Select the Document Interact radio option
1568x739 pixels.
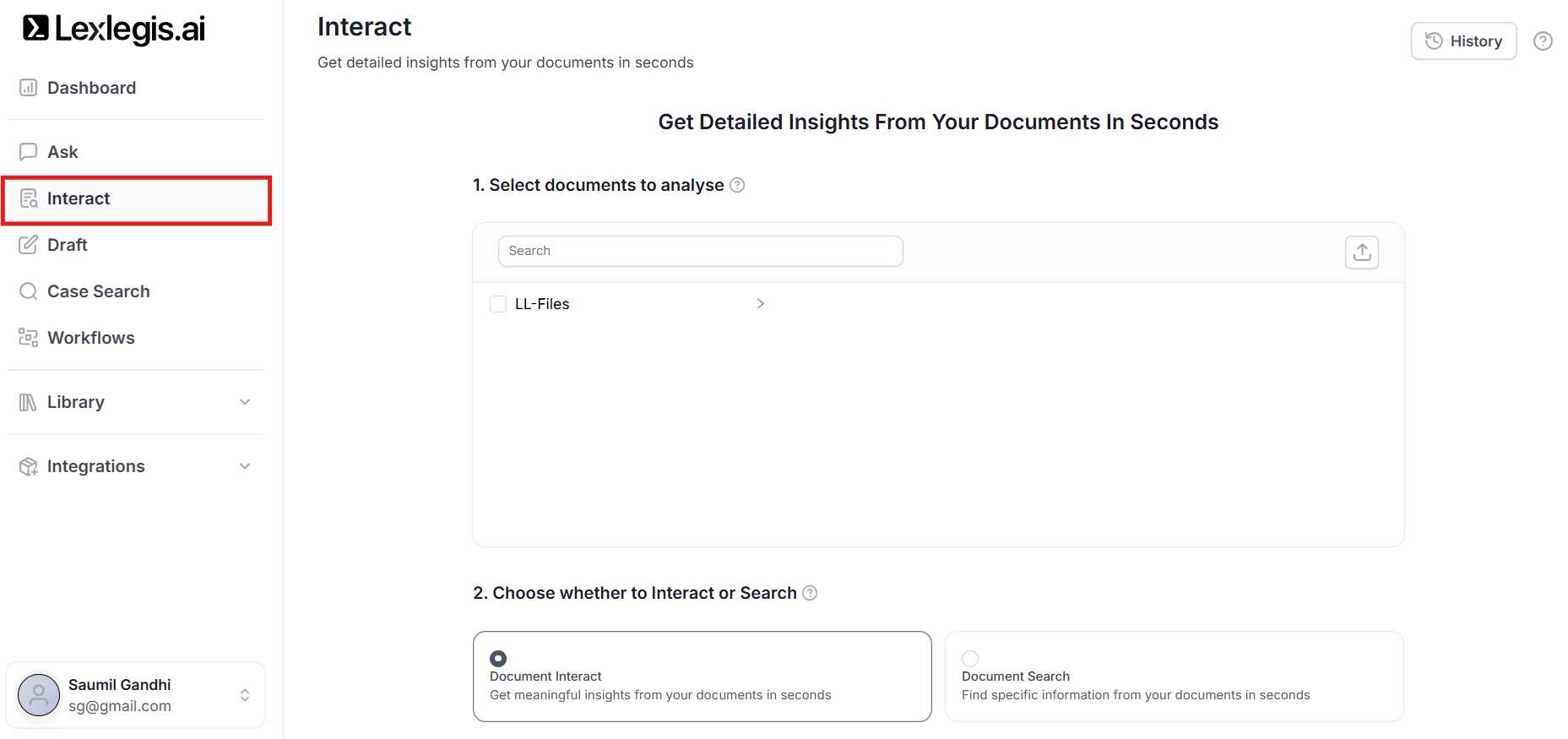pos(498,658)
